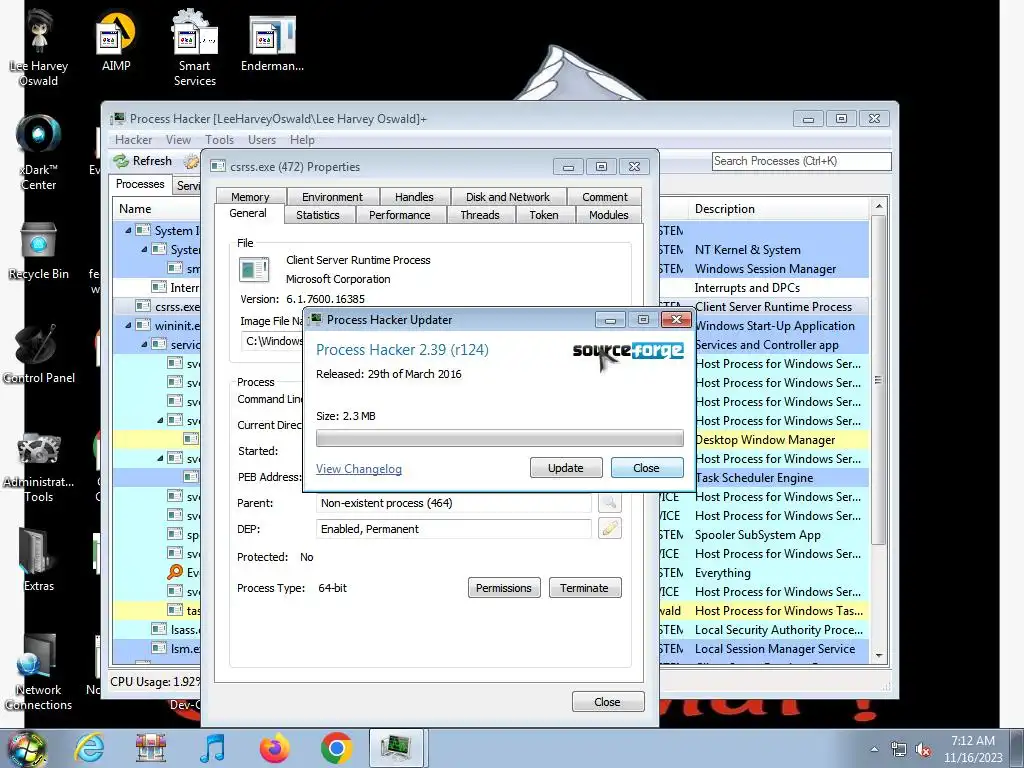Show hidden tray icons arrow
The height and width of the screenshot is (768, 1024).
coord(874,750)
